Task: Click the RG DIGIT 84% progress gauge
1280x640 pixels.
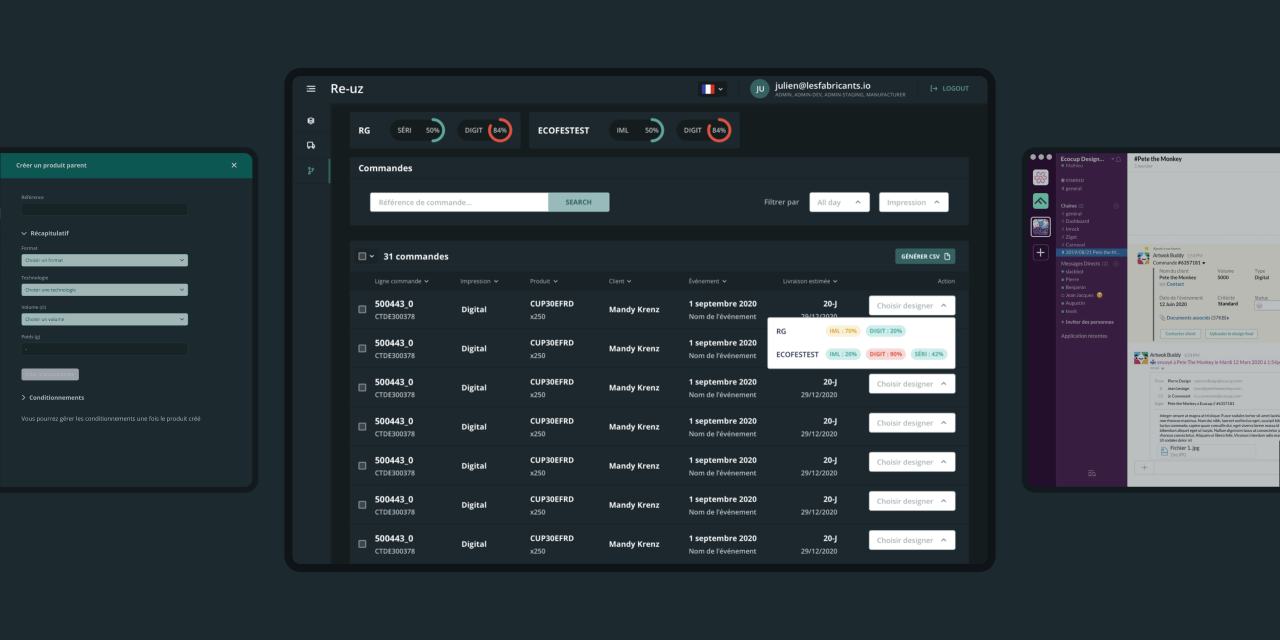Action: click(x=486, y=131)
